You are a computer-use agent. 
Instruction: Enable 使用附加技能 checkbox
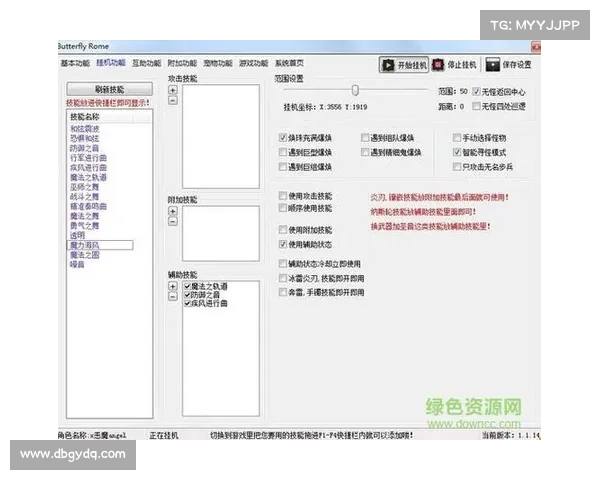(283, 230)
